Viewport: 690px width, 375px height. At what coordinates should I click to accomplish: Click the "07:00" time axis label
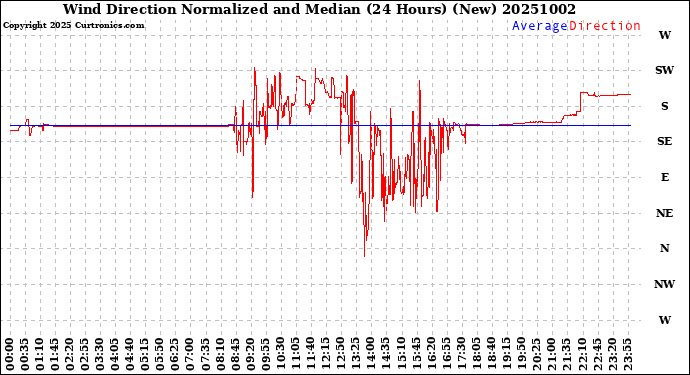point(190,354)
